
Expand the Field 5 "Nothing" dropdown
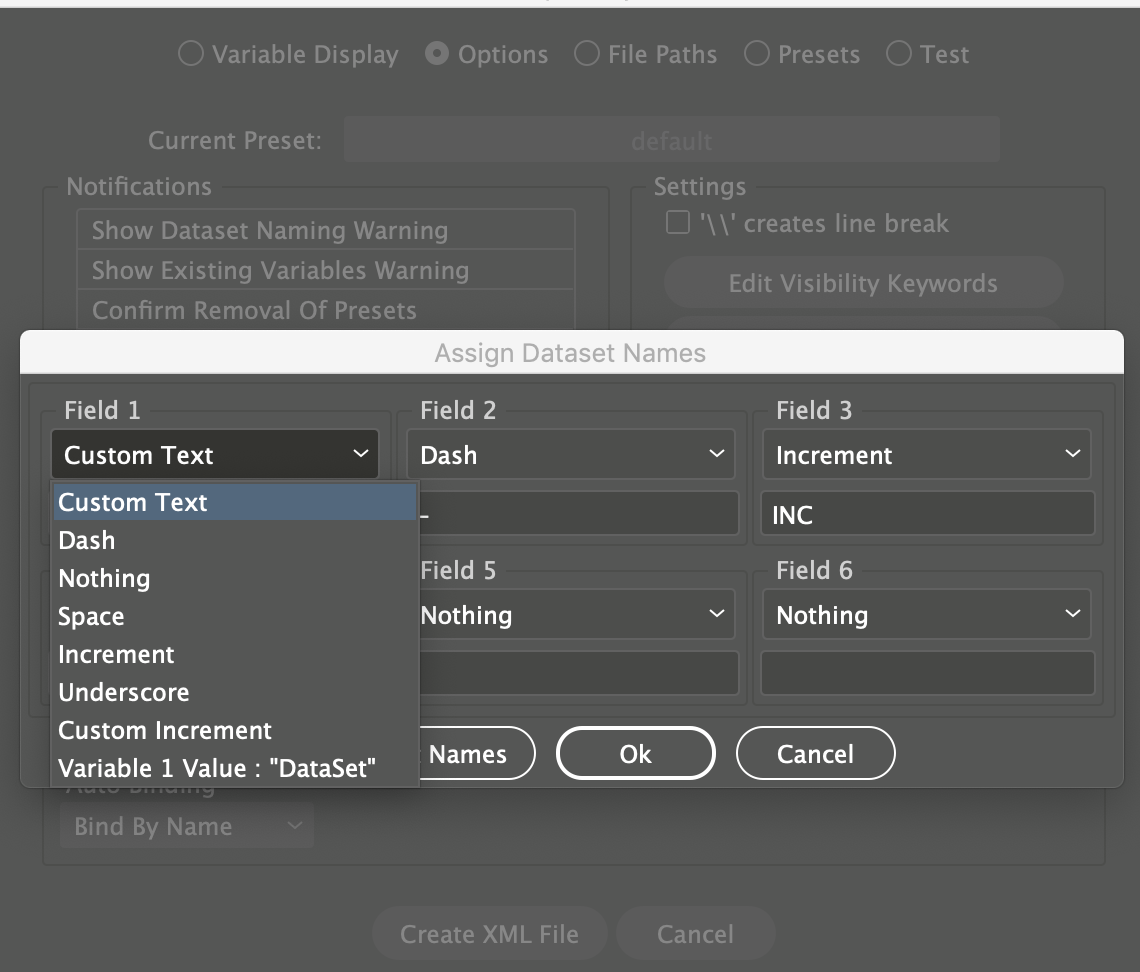[578, 615]
